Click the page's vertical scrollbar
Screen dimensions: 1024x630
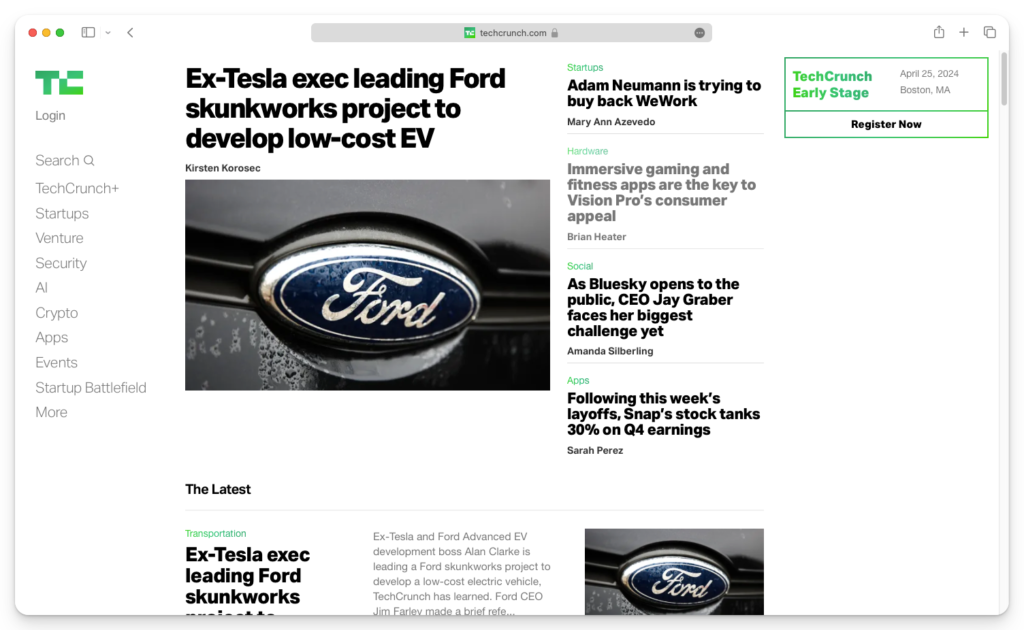(1003, 80)
